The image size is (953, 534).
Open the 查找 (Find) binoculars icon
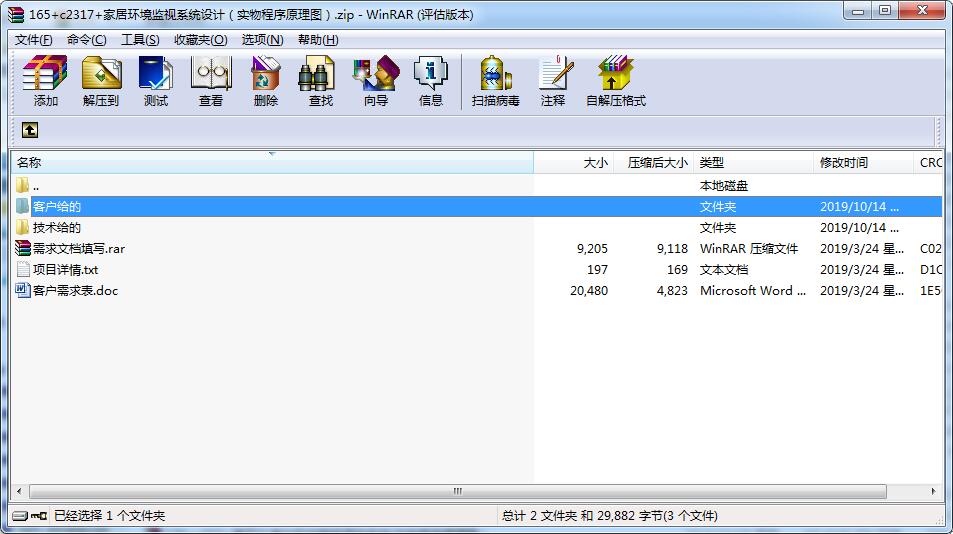pyautogui.click(x=320, y=81)
